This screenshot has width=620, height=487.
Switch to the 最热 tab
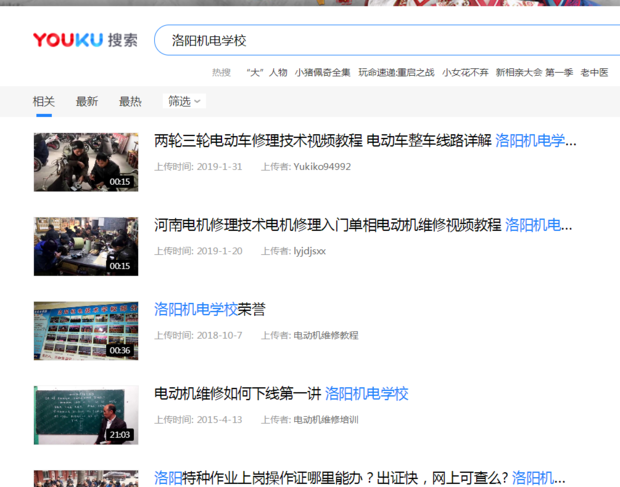[130, 102]
